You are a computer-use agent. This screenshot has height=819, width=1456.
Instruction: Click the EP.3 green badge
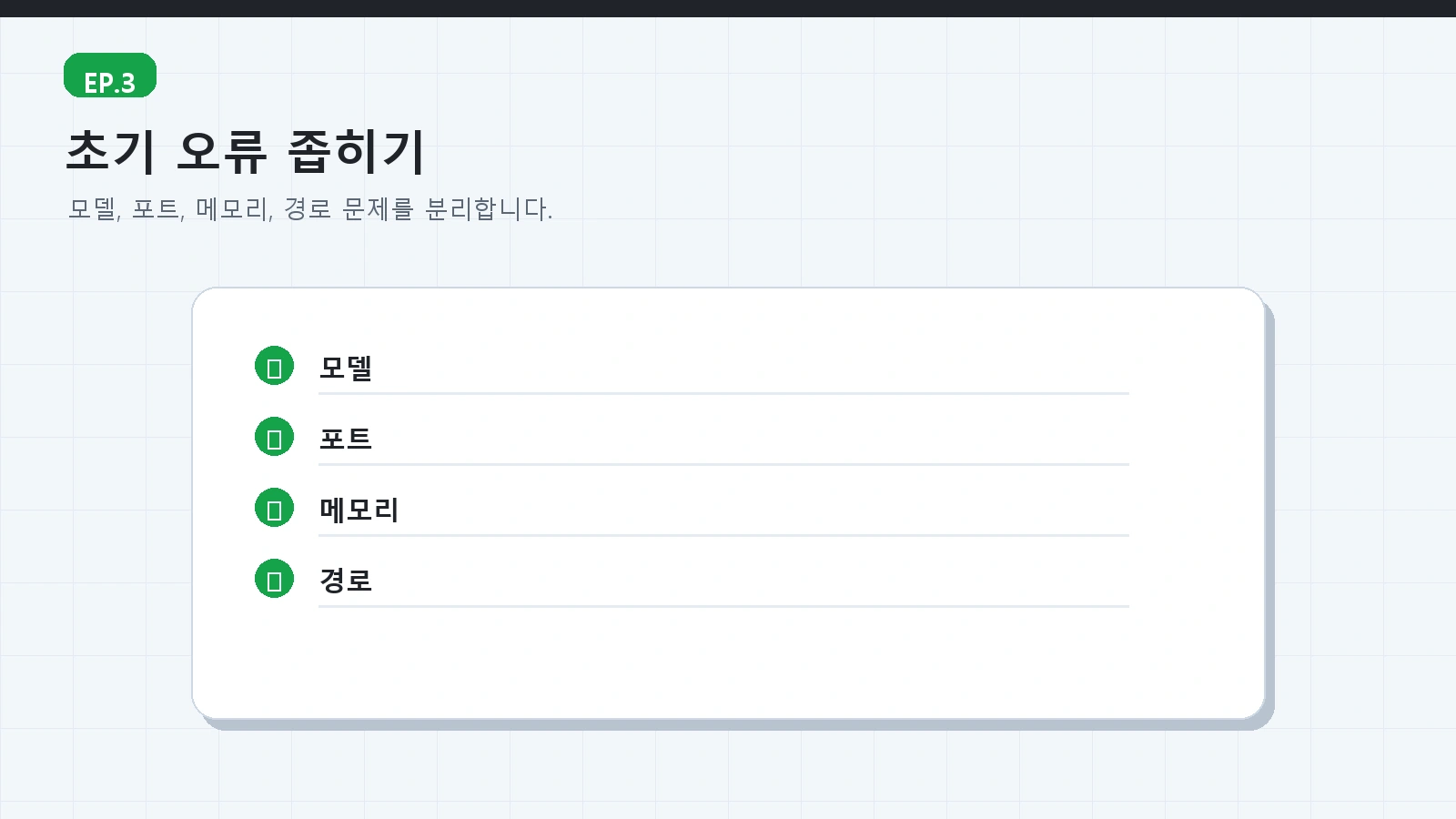[x=110, y=76]
